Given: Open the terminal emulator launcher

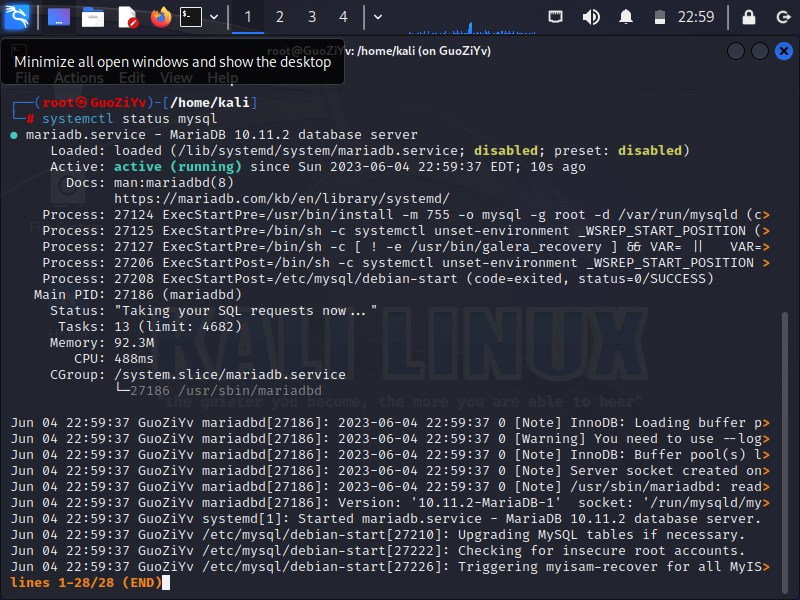Looking at the screenshot, I should tap(191, 17).
